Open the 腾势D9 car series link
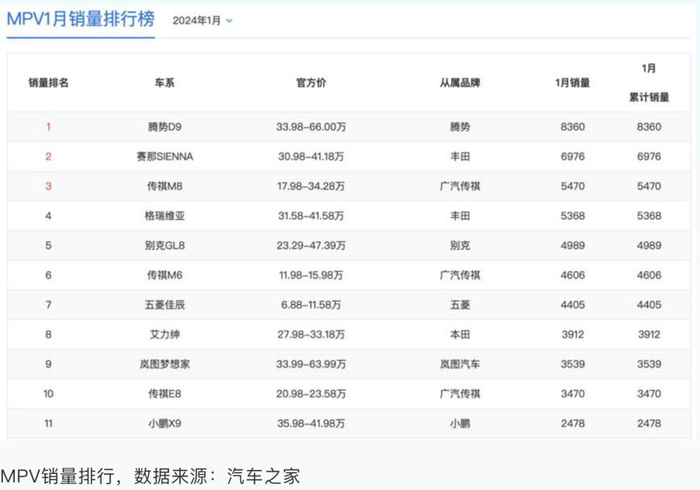This screenshot has width=700, height=490. (164, 127)
